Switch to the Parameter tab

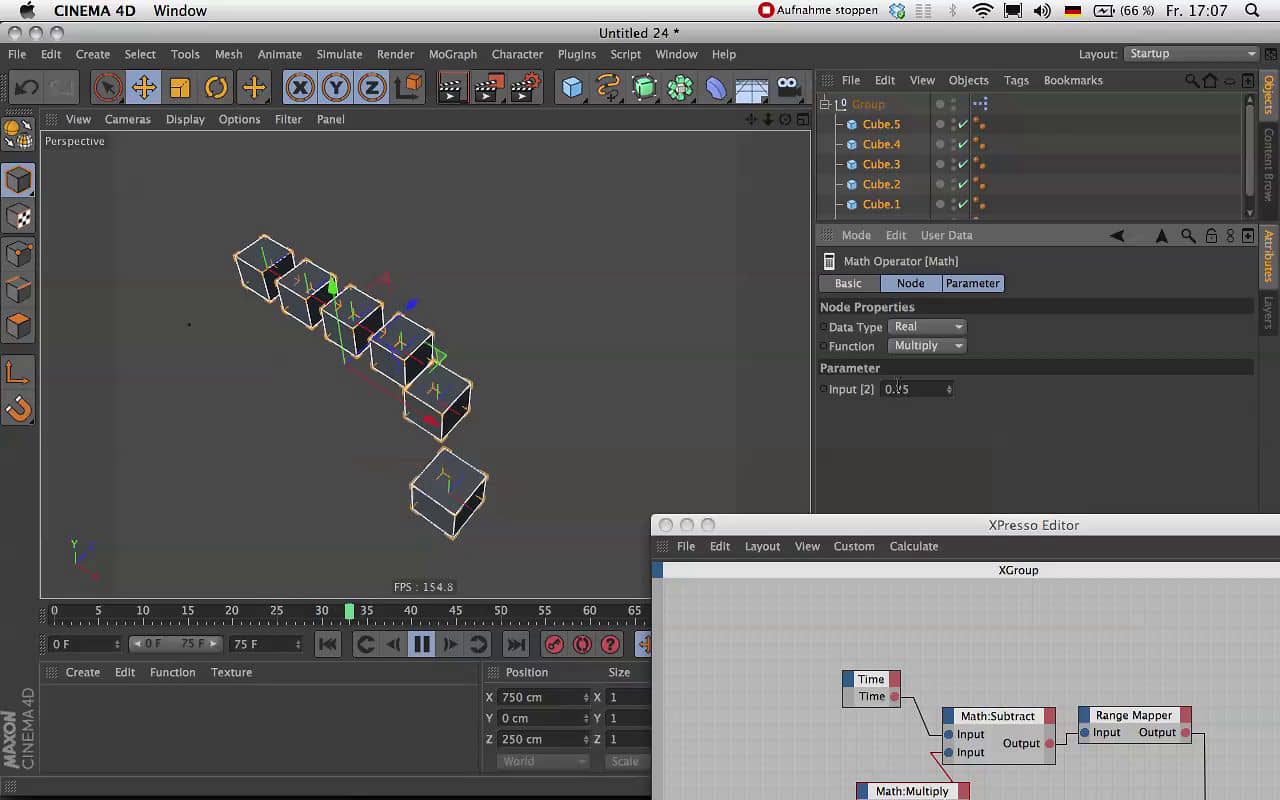point(972,283)
